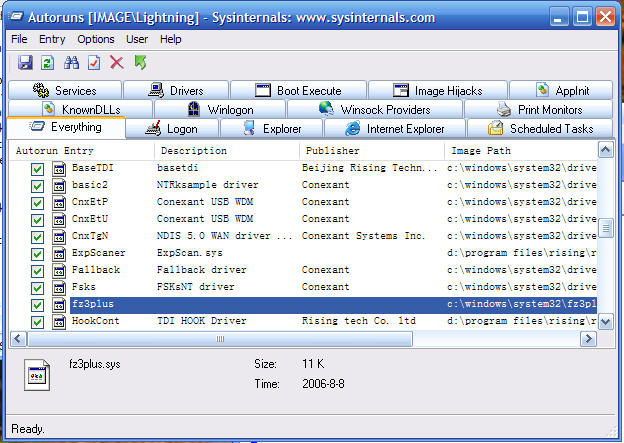Click the Find binoculars icon
Image resolution: width=624 pixels, height=443 pixels.
click(x=71, y=62)
